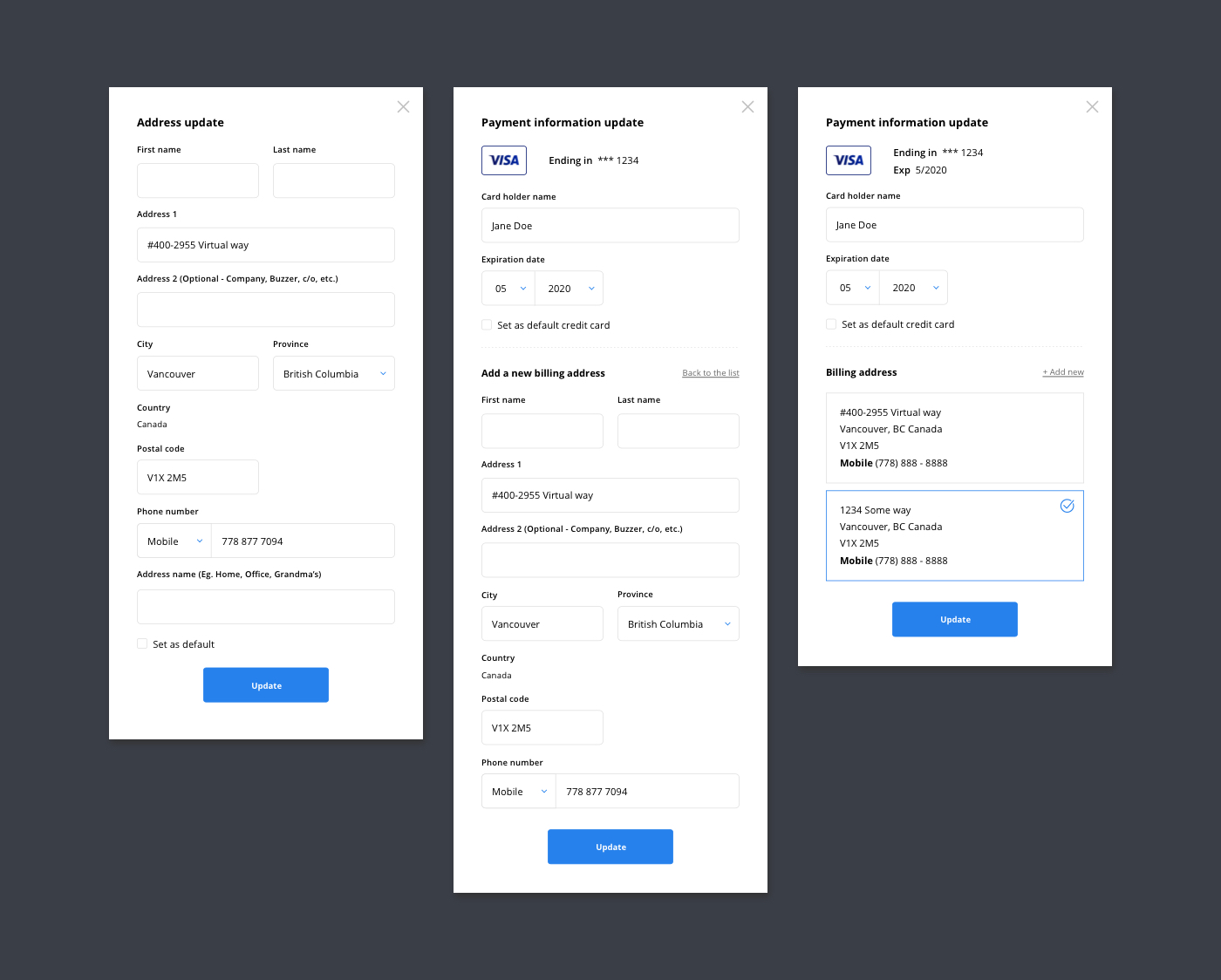Screen dimensions: 1221x980
Task: Click Address 2 field in the new billing address form
Action: tap(610, 560)
